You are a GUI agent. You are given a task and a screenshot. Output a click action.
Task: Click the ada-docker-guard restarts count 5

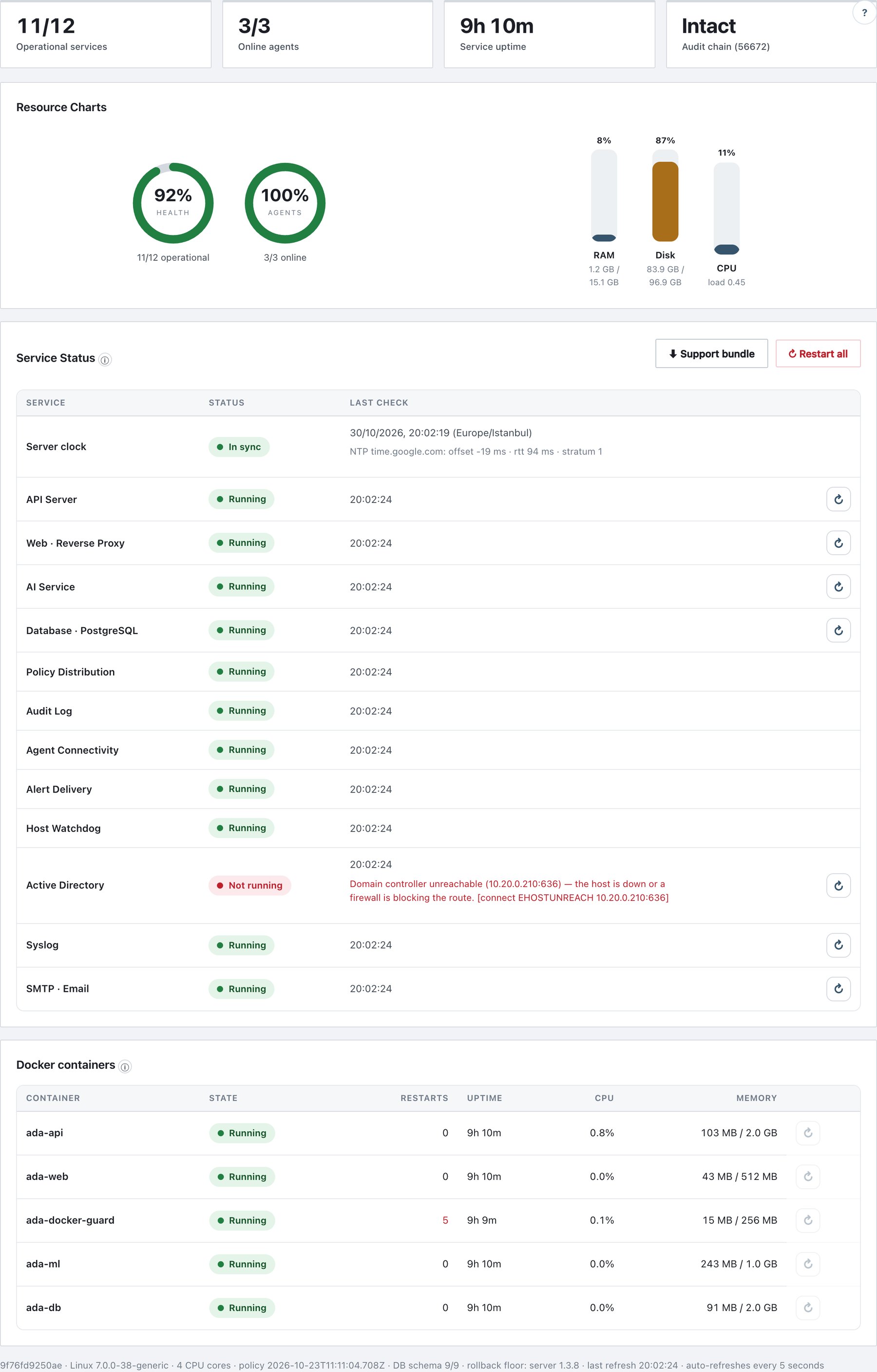445,1220
